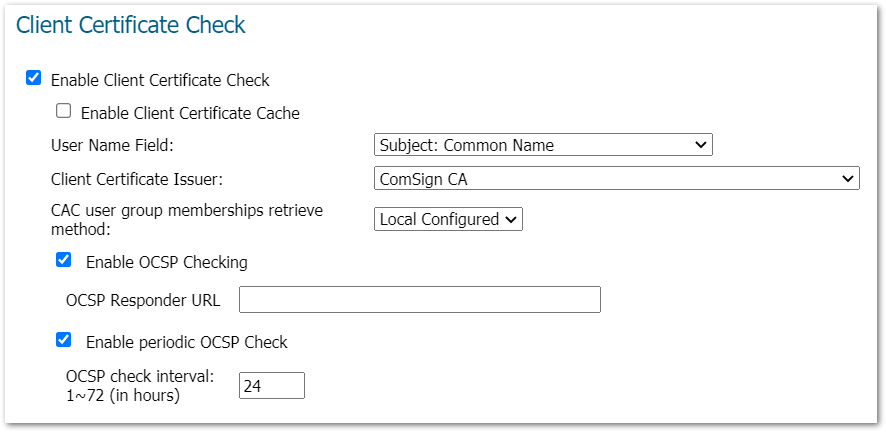Disable the Enable OCSP Checking checkbox
The image size is (886, 432).
pos(64,260)
